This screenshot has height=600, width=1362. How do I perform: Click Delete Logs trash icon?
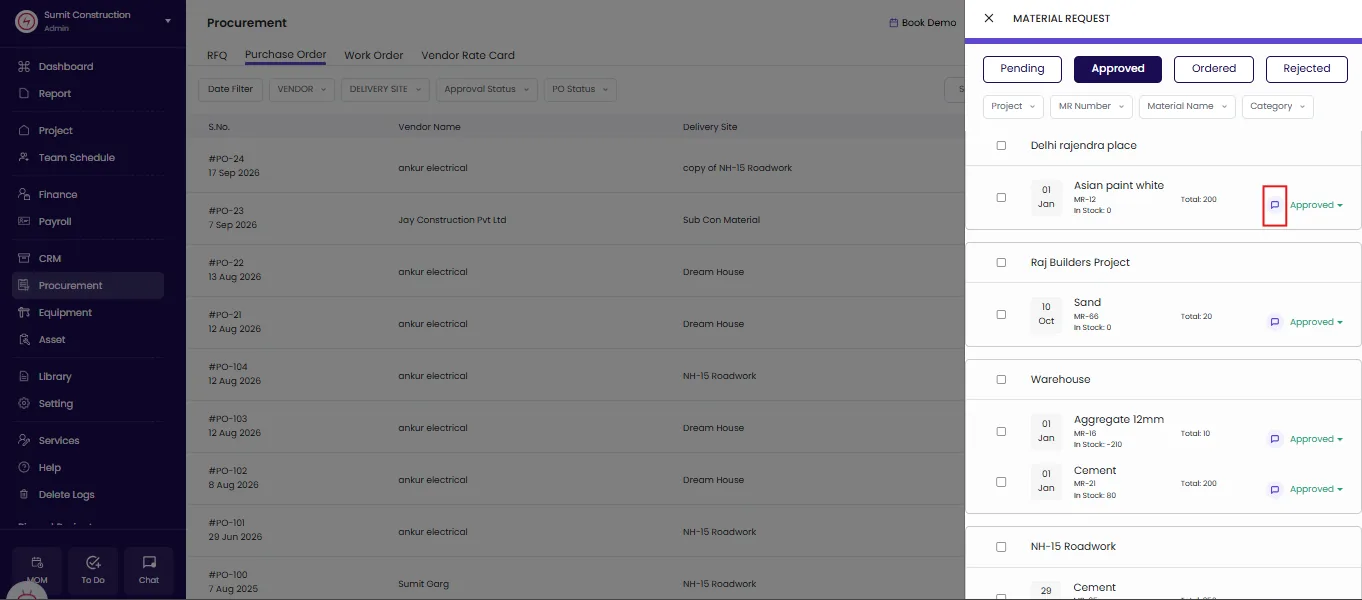[x=25, y=495]
